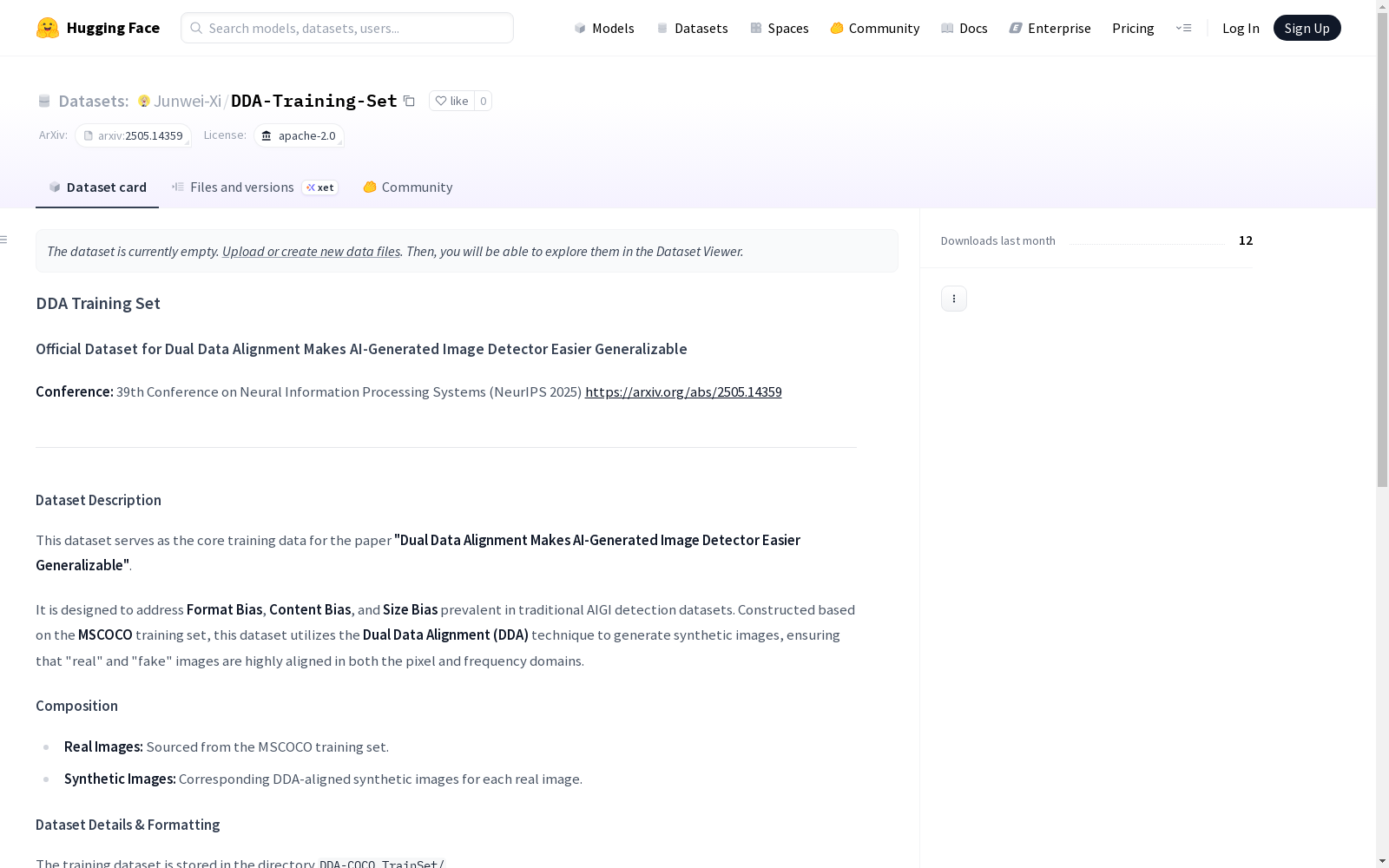1389x868 pixels.
Task: Click the Hugging Face logo icon
Action: point(48,28)
